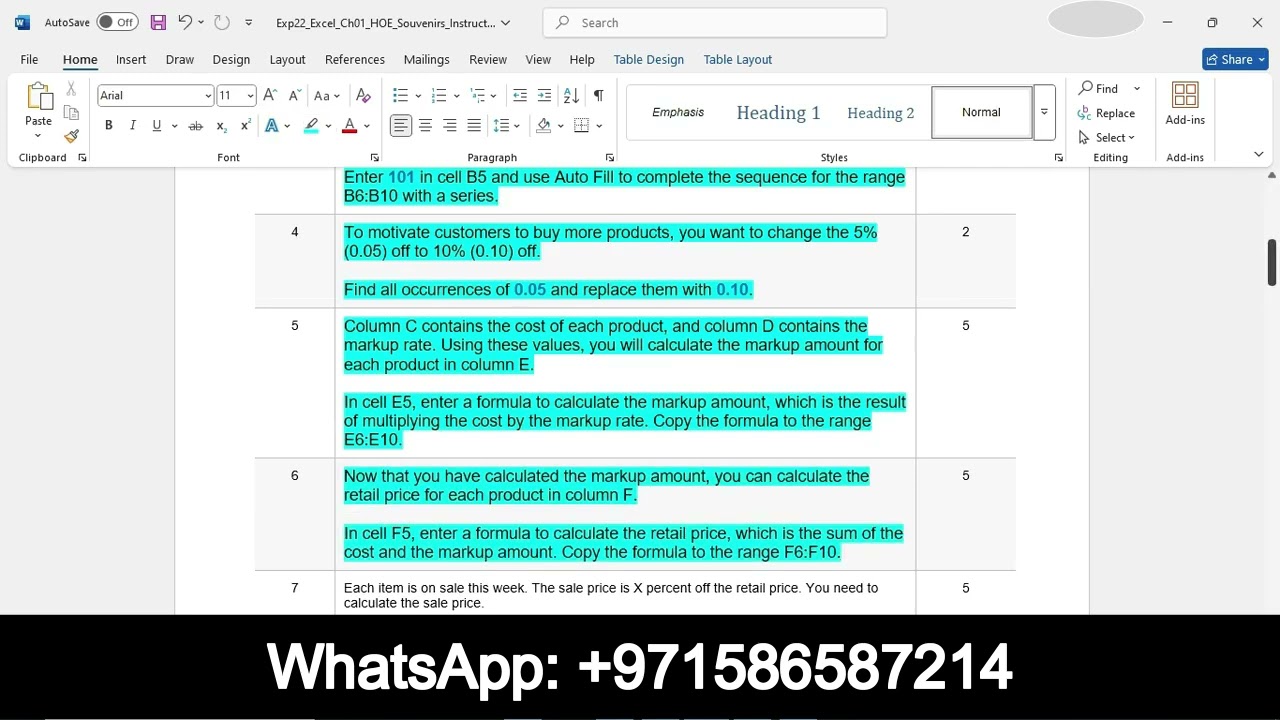
Task: Click in the Search box
Action: 715,22
